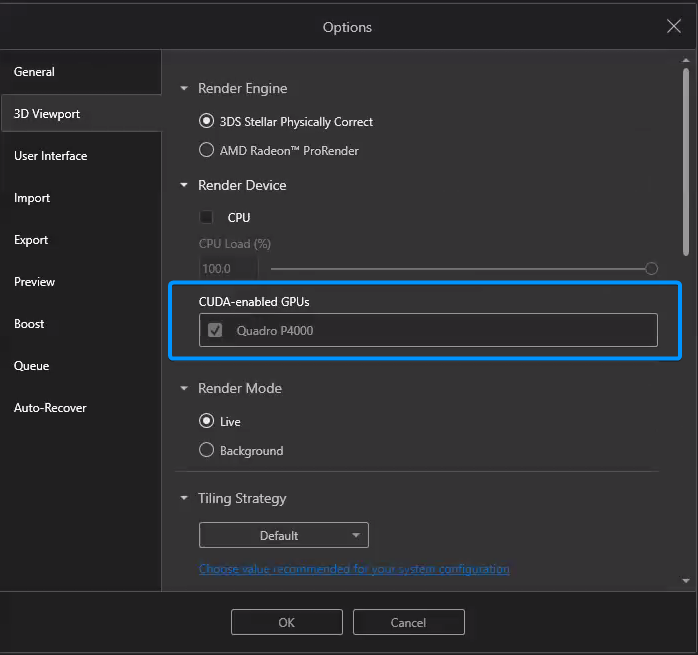Click the Cancel button
Viewport: 698px width, 655px height.
tap(409, 622)
